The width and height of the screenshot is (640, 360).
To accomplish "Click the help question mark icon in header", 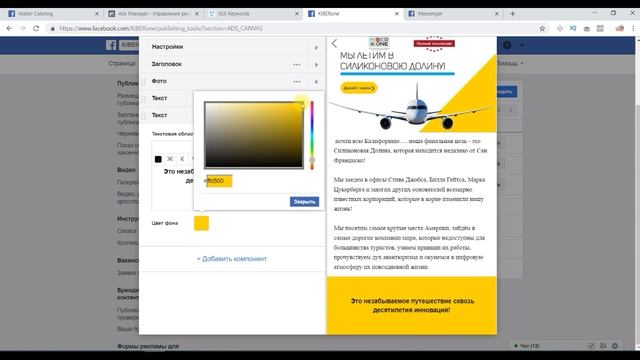I will (507, 45).
